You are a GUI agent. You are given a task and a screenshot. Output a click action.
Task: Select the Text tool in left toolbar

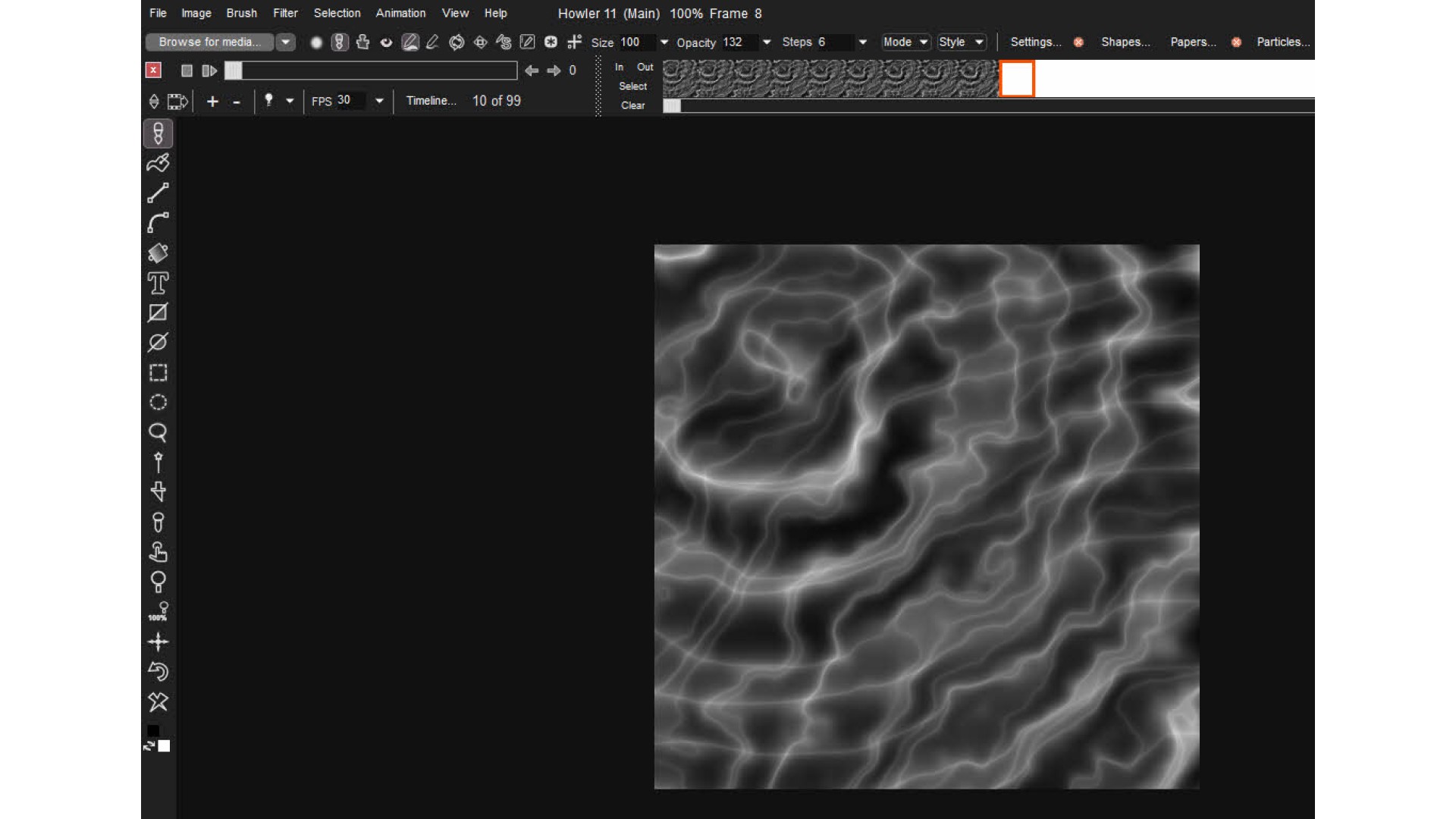[158, 283]
